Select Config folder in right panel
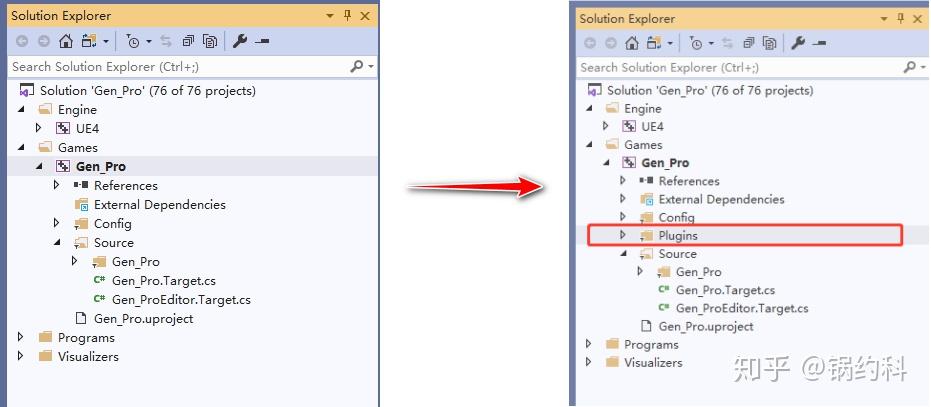Screen dimensions: 931x407 tap(676, 217)
